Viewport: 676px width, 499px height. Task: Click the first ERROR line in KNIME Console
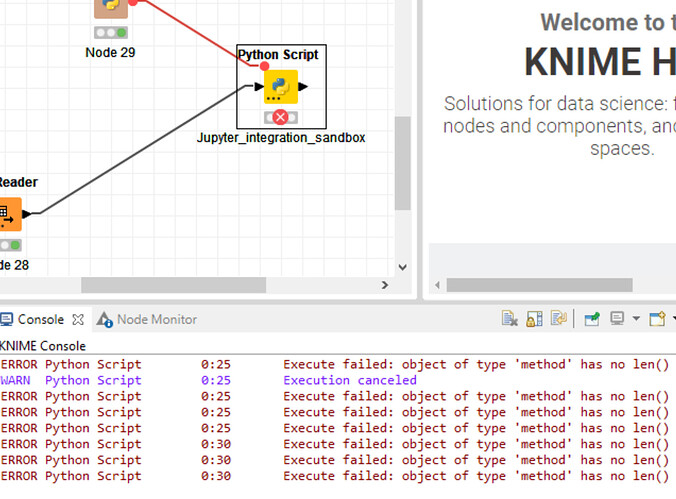335,364
